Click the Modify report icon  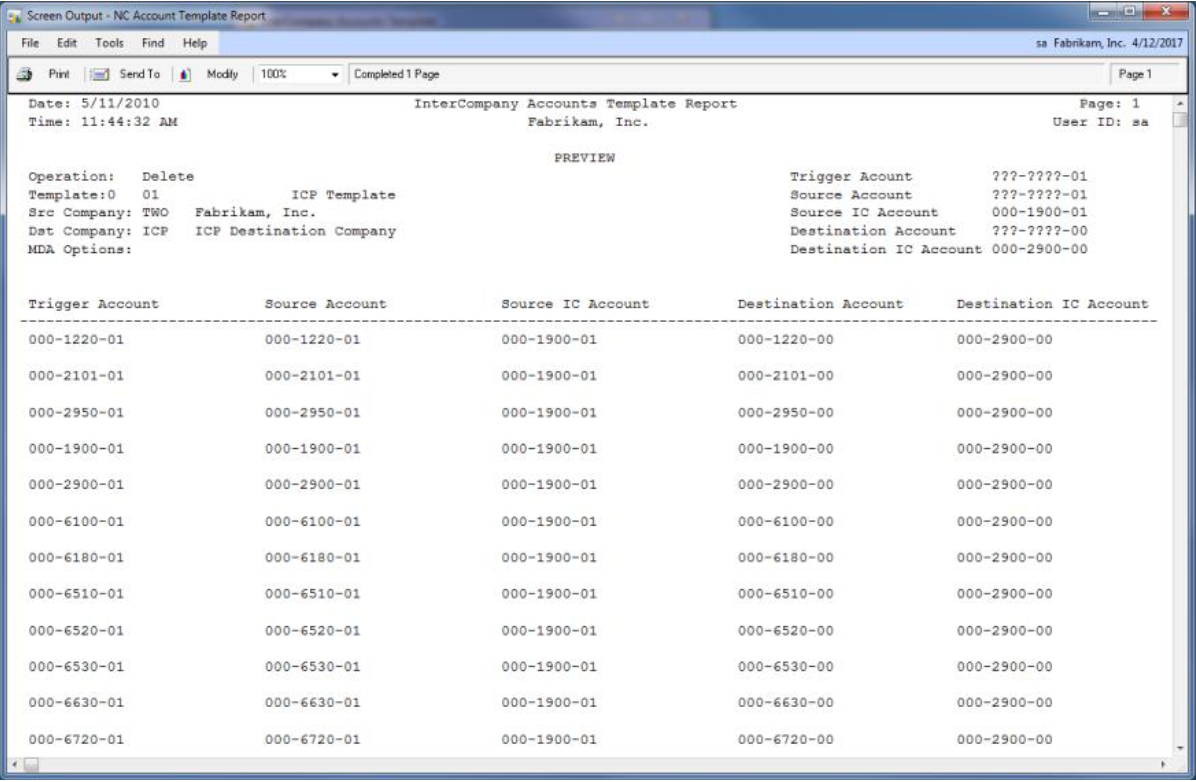(188, 75)
